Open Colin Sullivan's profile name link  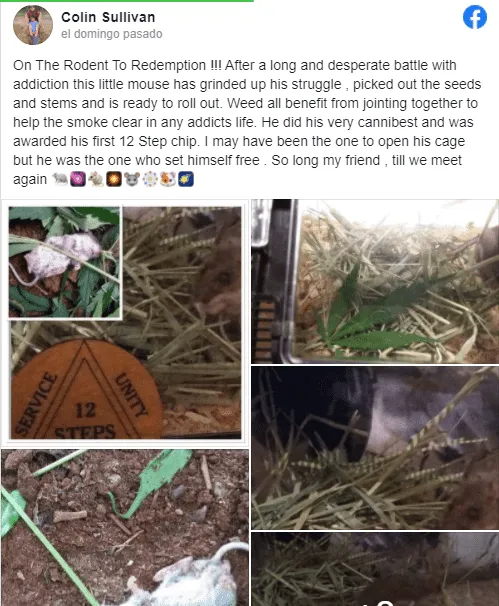pos(108,17)
